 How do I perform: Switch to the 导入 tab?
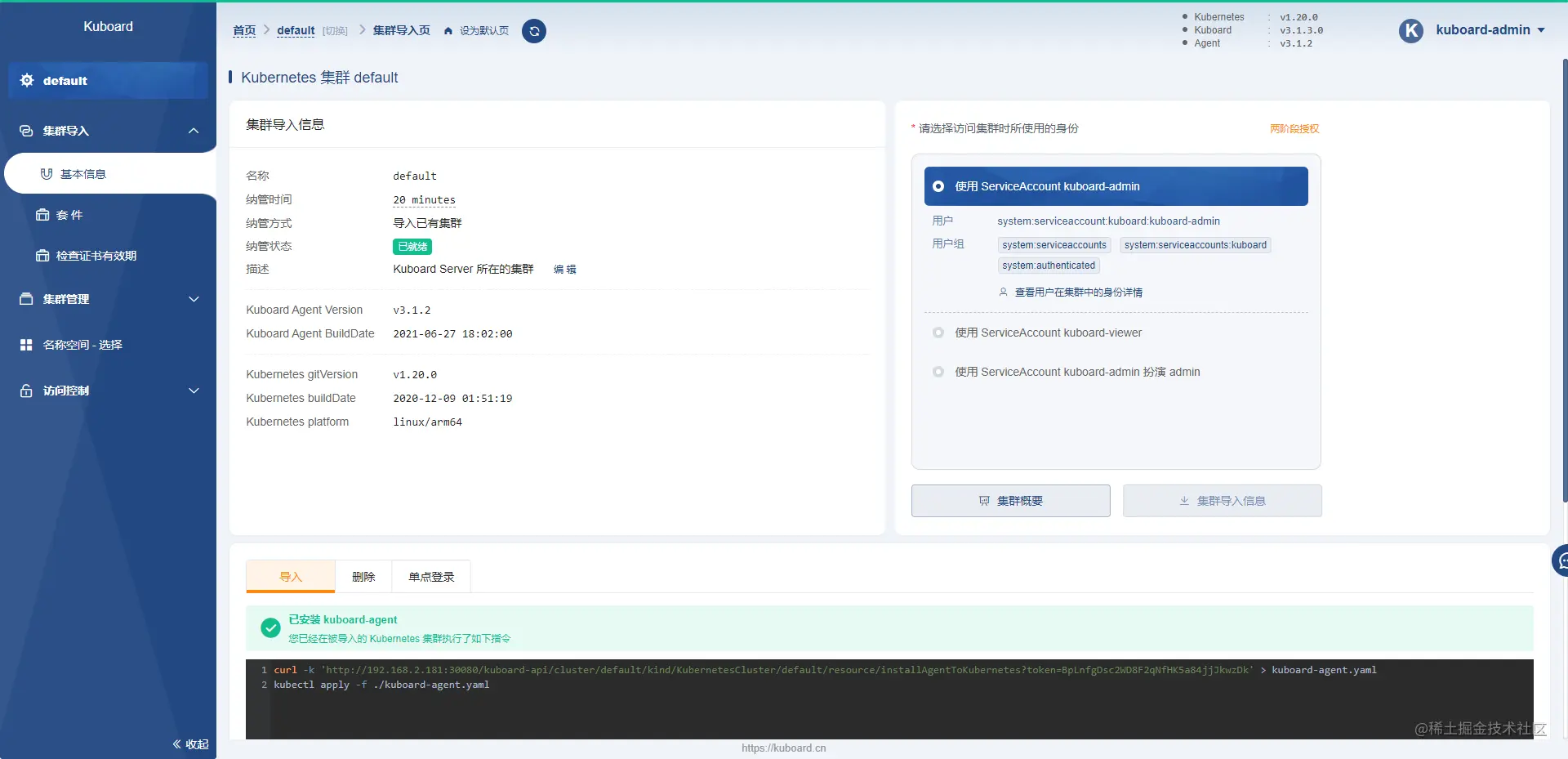(291, 576)
